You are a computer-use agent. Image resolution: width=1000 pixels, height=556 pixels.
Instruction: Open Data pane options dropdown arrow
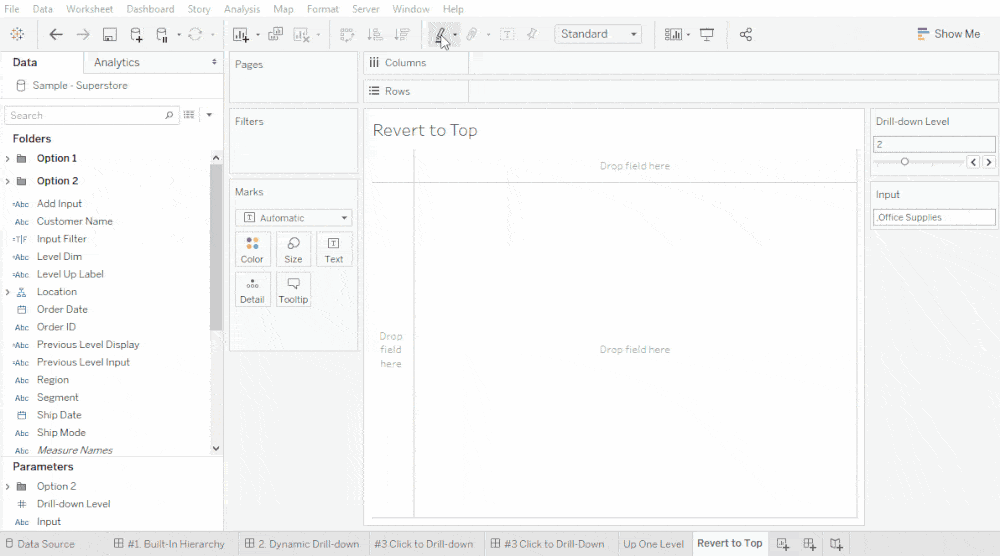[209, 115]
